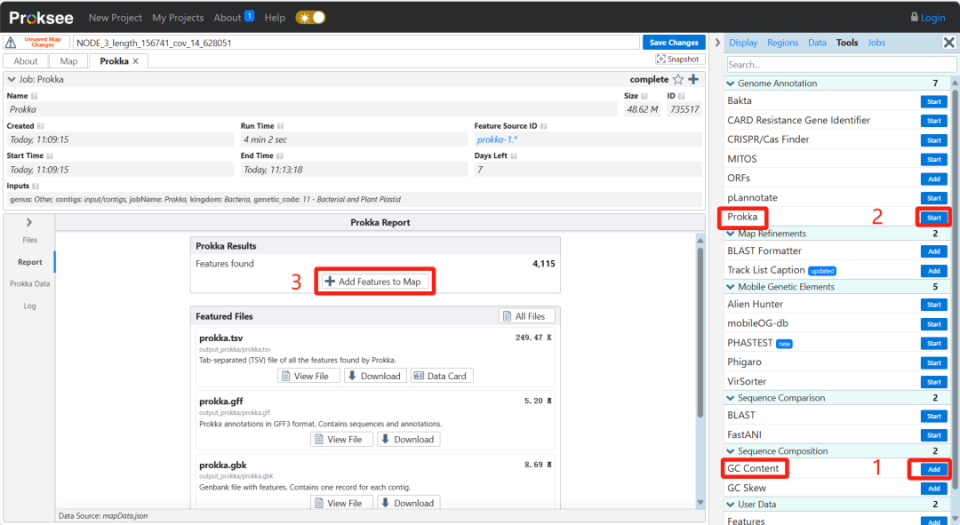The height and width of the screenshot is (525, 960).
Task: Start the PHASTEST tool
Action: [x=934, y=343]
